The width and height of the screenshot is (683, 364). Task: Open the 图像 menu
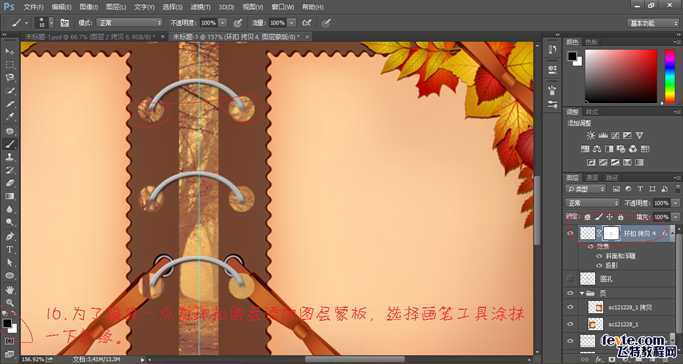point(89,7)
